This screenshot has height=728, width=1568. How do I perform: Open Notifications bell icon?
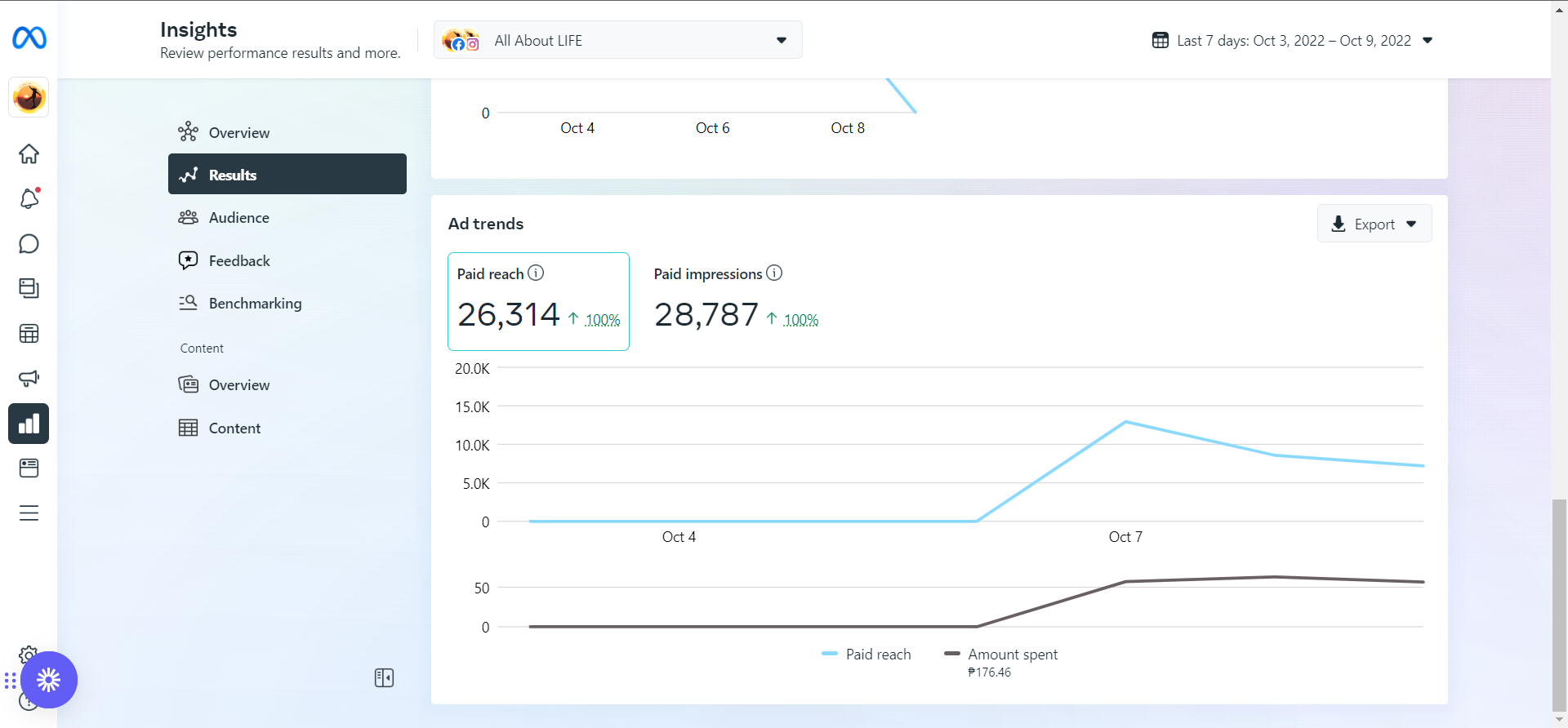29,198
